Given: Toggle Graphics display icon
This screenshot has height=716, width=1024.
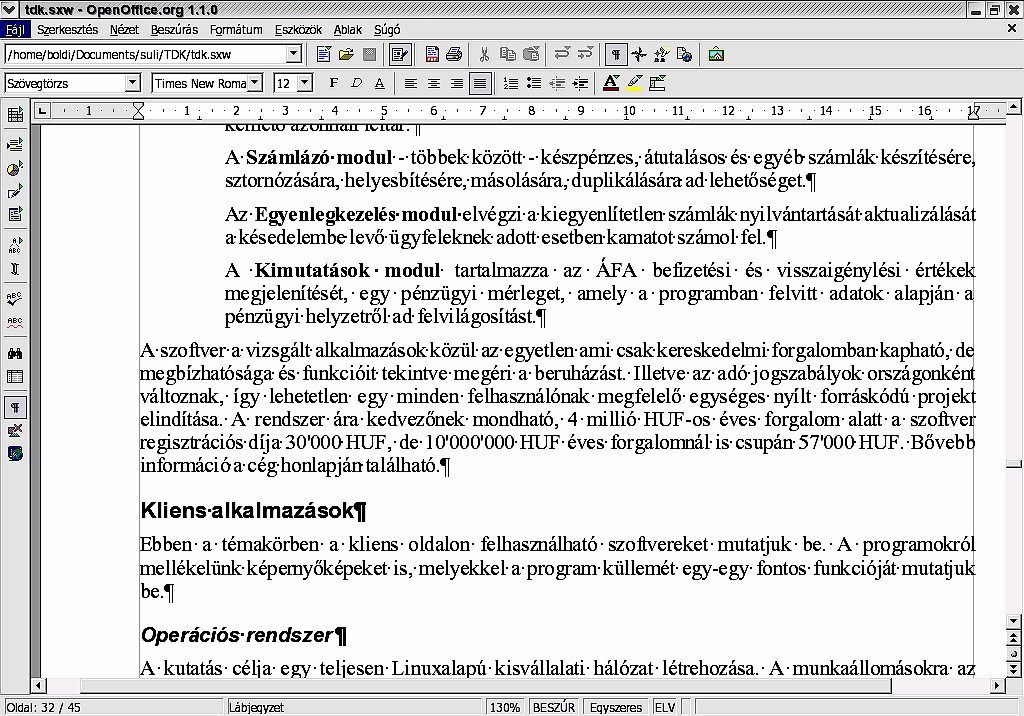Looking at the screenshot, I should (15, 431).
